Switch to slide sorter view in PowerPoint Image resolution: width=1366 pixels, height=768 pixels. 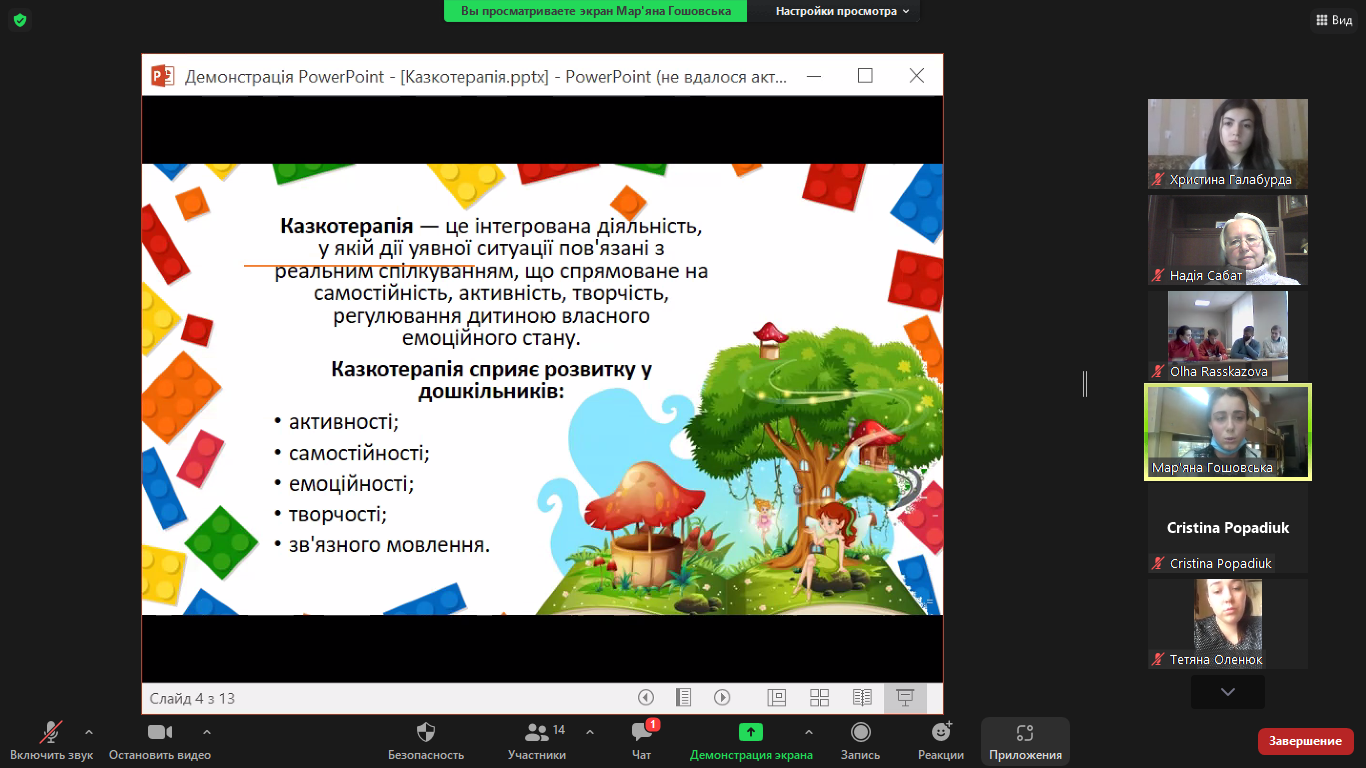coord(819,698)
